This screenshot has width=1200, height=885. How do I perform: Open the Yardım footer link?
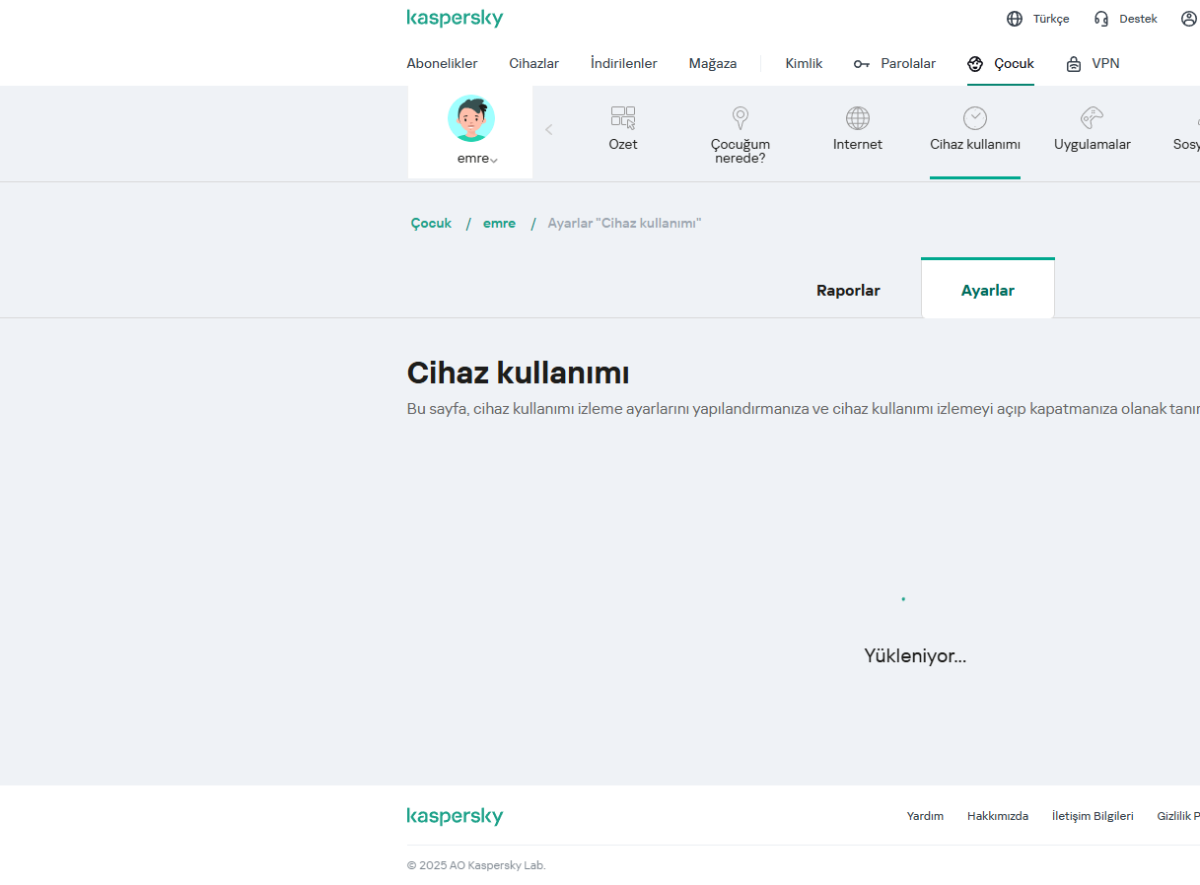925,816
